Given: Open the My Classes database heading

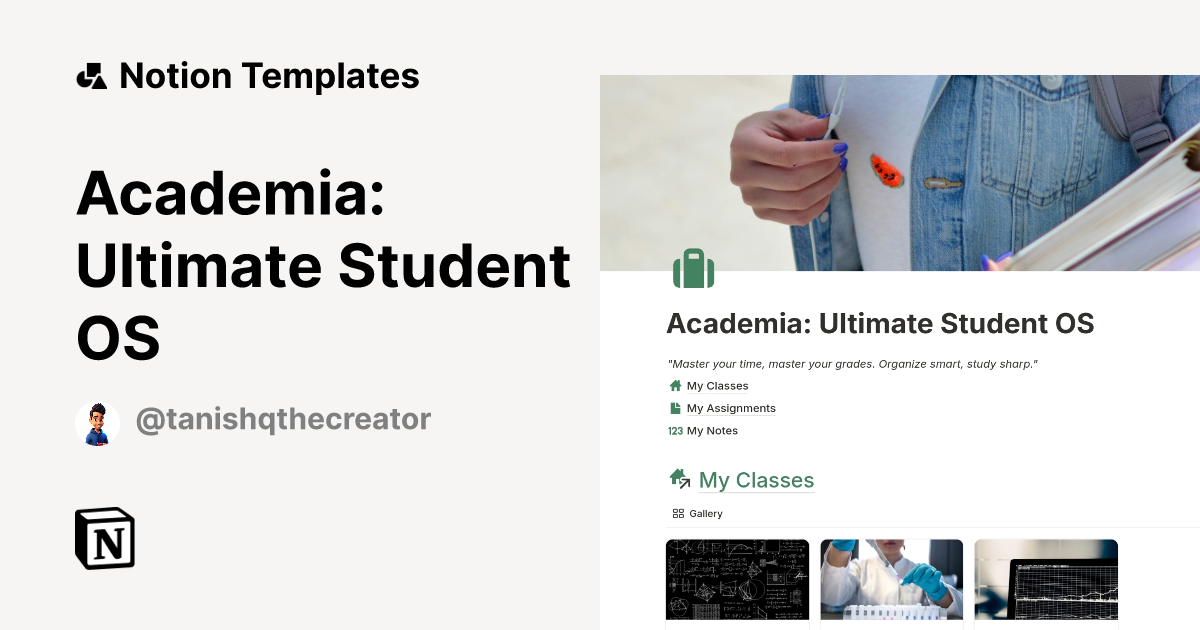Looking at the screenshot, I should (x=756, y=480).
